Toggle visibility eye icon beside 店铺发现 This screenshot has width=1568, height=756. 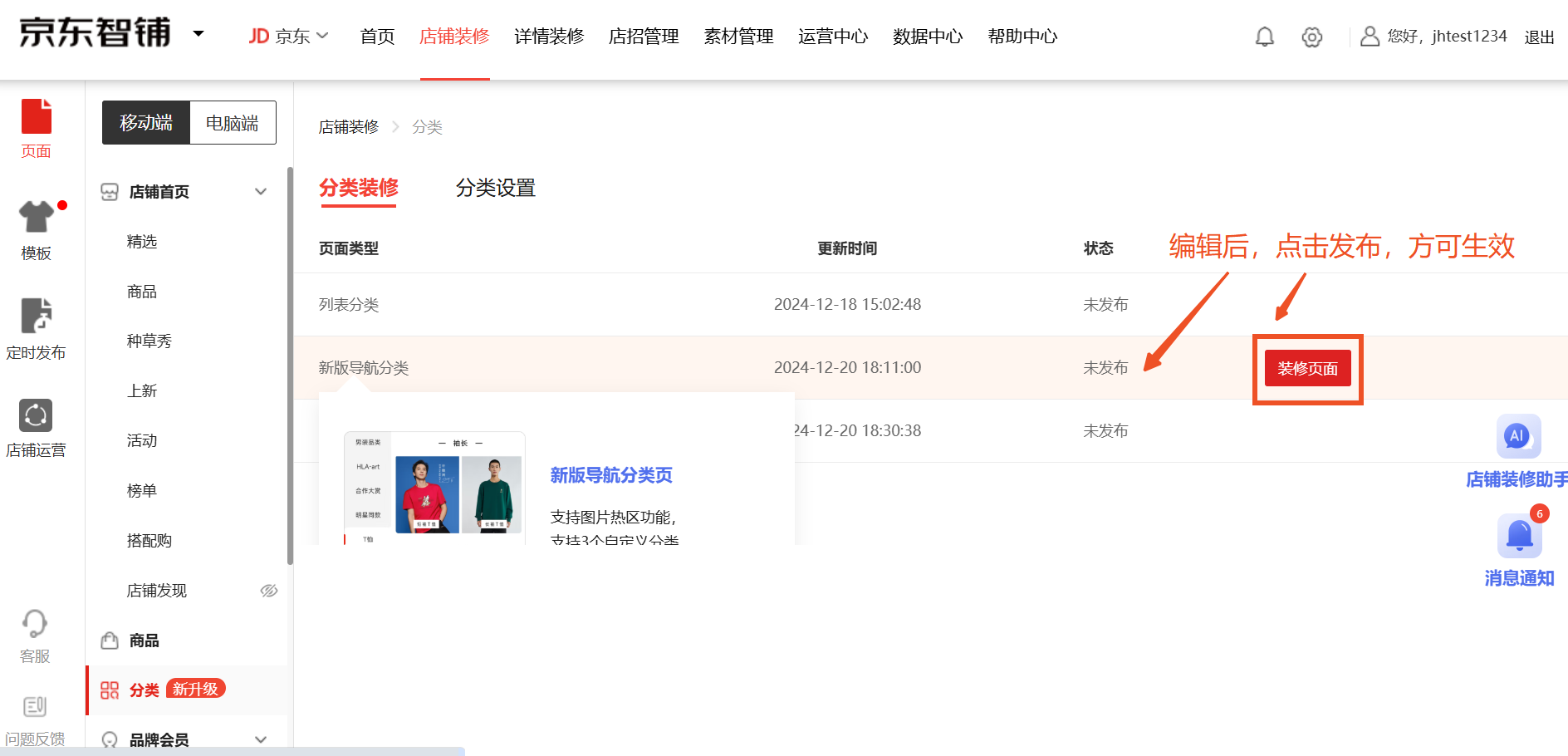coord(268,591)
